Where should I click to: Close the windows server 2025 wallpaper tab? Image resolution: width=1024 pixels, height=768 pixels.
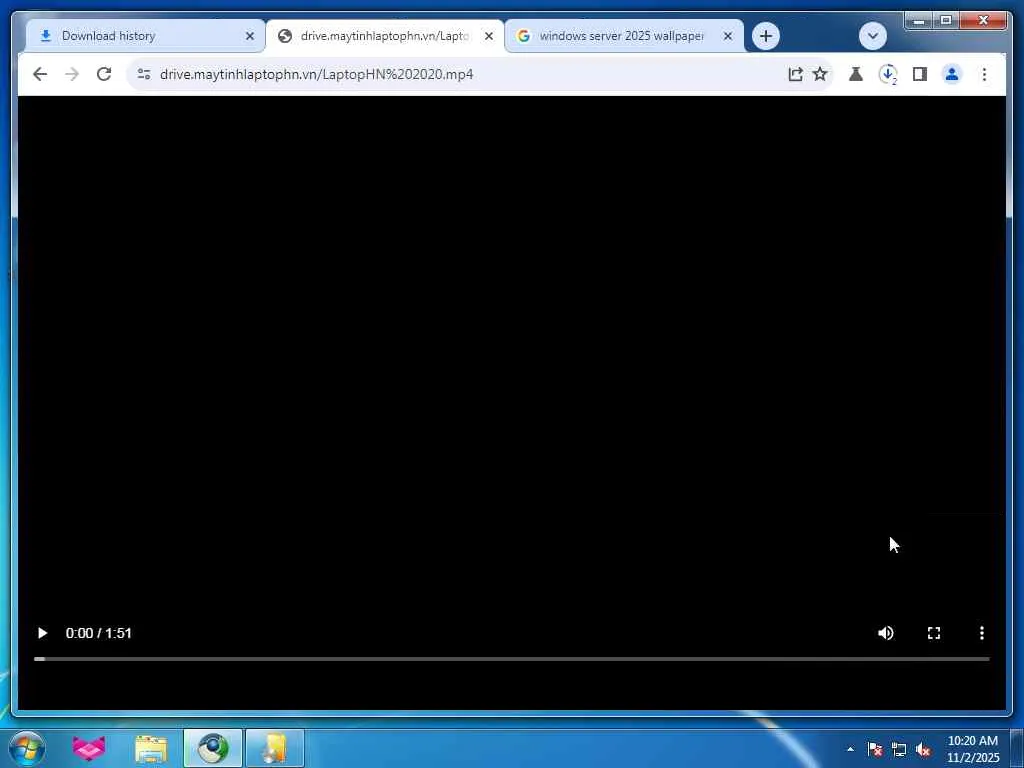(728, 37)
